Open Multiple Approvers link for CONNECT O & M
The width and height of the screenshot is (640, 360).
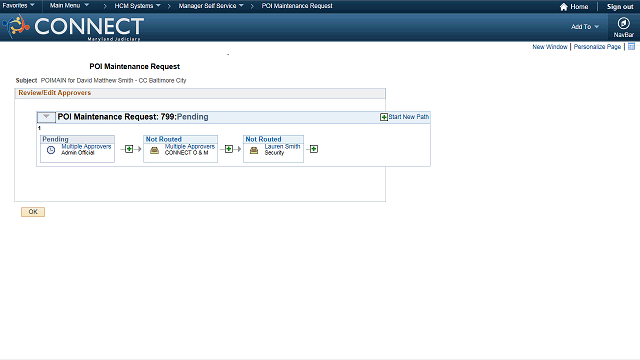[190, 146]
